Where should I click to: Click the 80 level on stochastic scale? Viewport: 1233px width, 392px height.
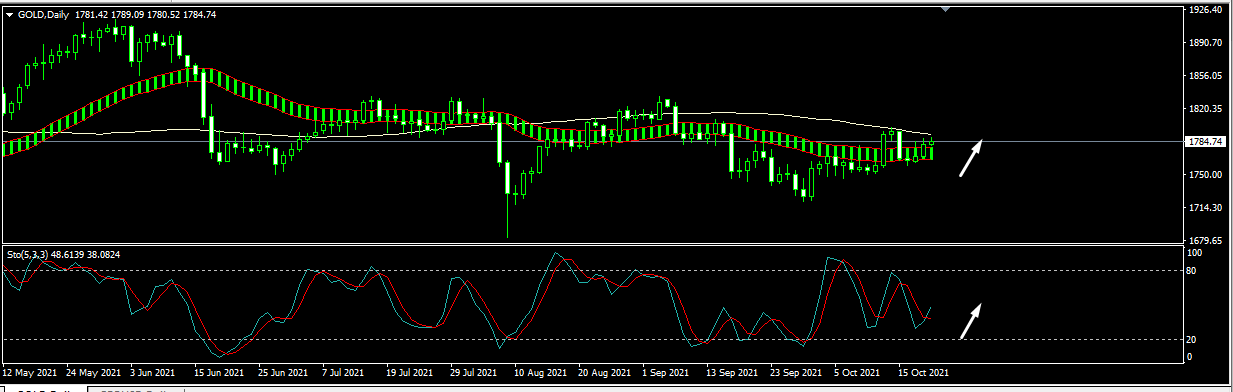(1192, 271)
